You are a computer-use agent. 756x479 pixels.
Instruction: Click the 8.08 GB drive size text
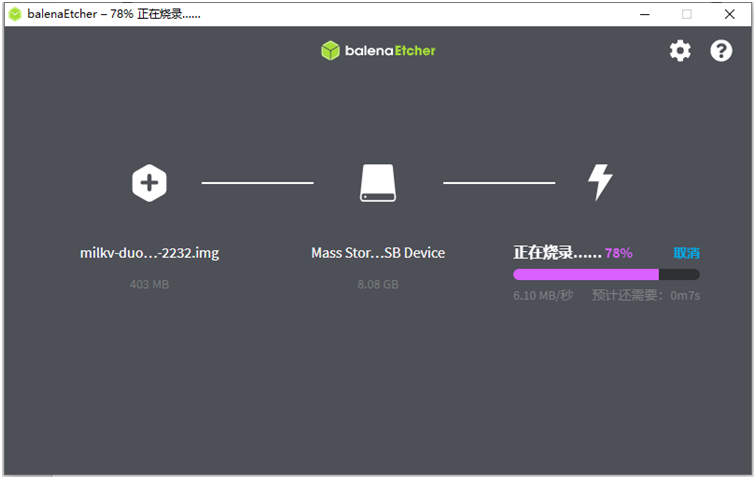(378, 284)
